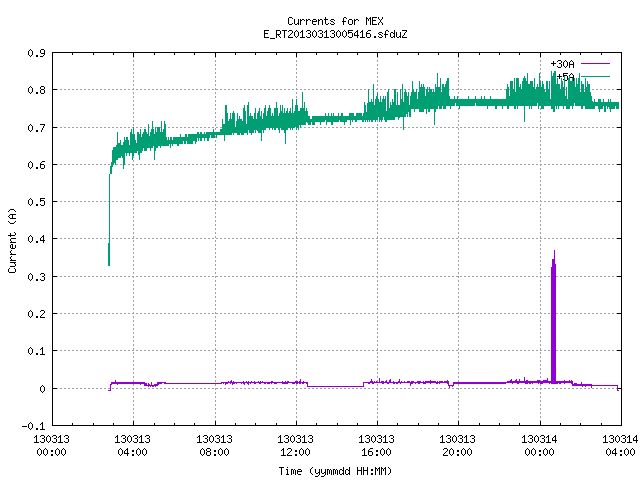
Task: Click the 0 y-axis tick label
Action: pos(42,389)
